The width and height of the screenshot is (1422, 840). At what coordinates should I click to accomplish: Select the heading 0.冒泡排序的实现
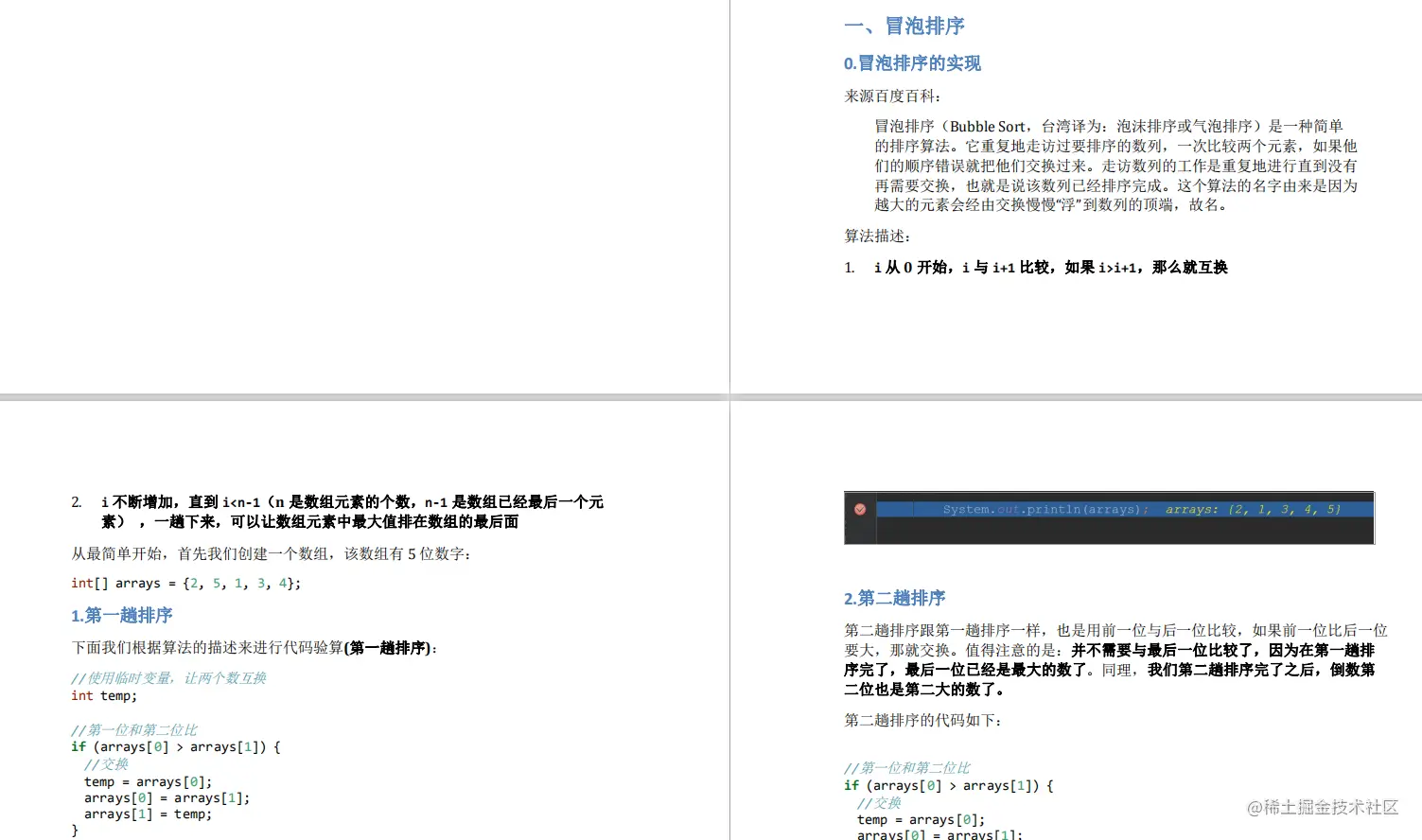(x=911, y=63)
